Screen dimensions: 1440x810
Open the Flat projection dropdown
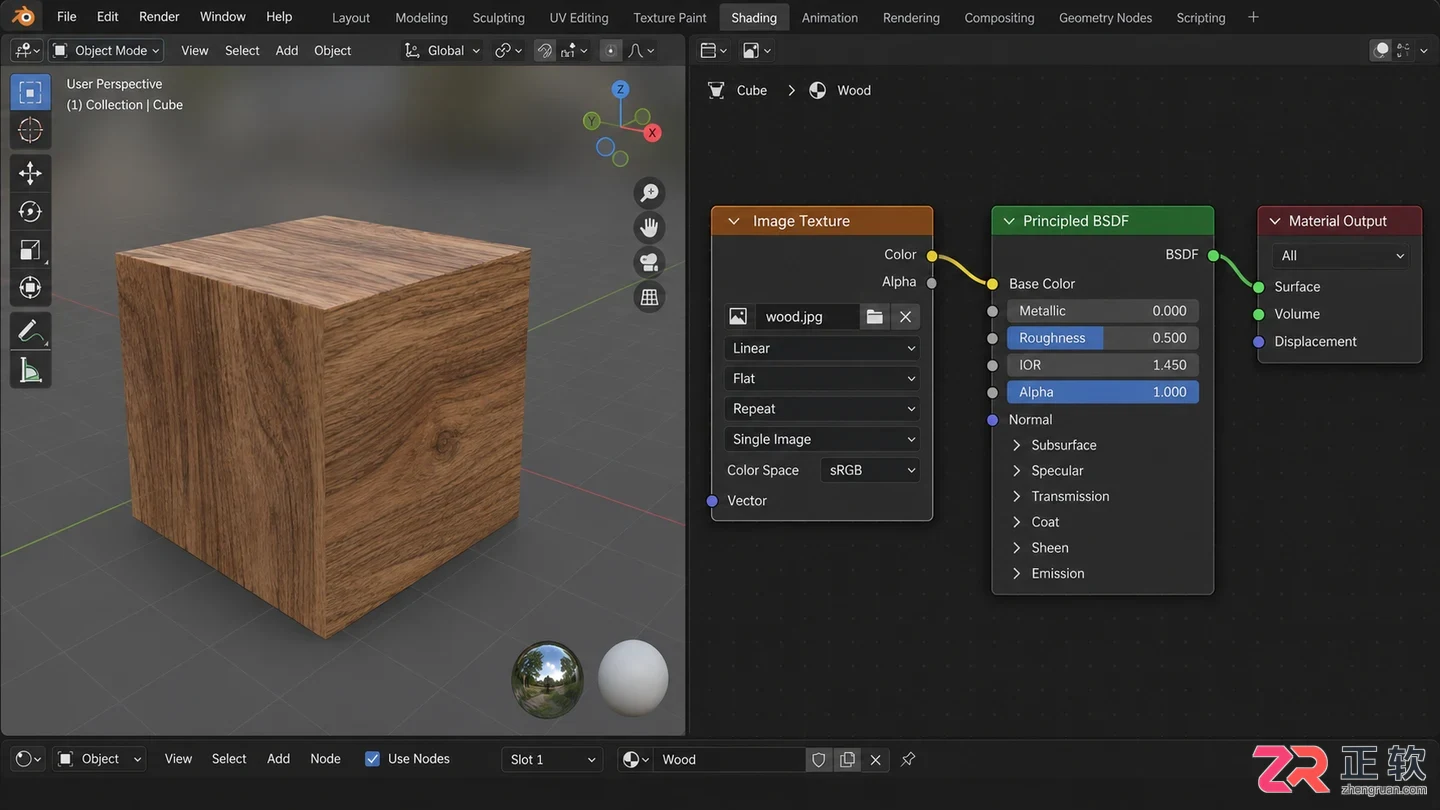[x=822, y=378]
